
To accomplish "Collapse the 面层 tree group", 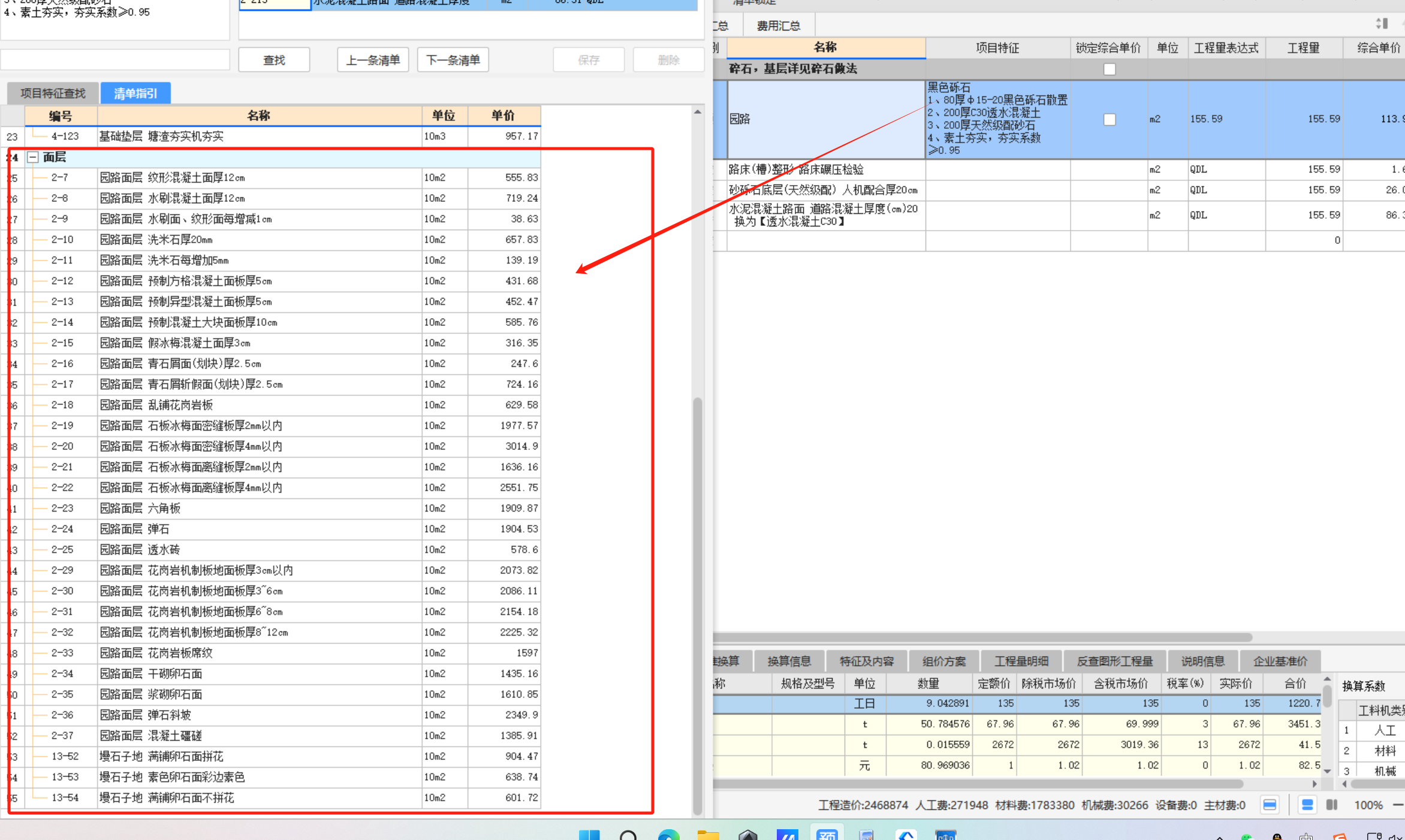I will pyautogui.click(x=34, y=158).
